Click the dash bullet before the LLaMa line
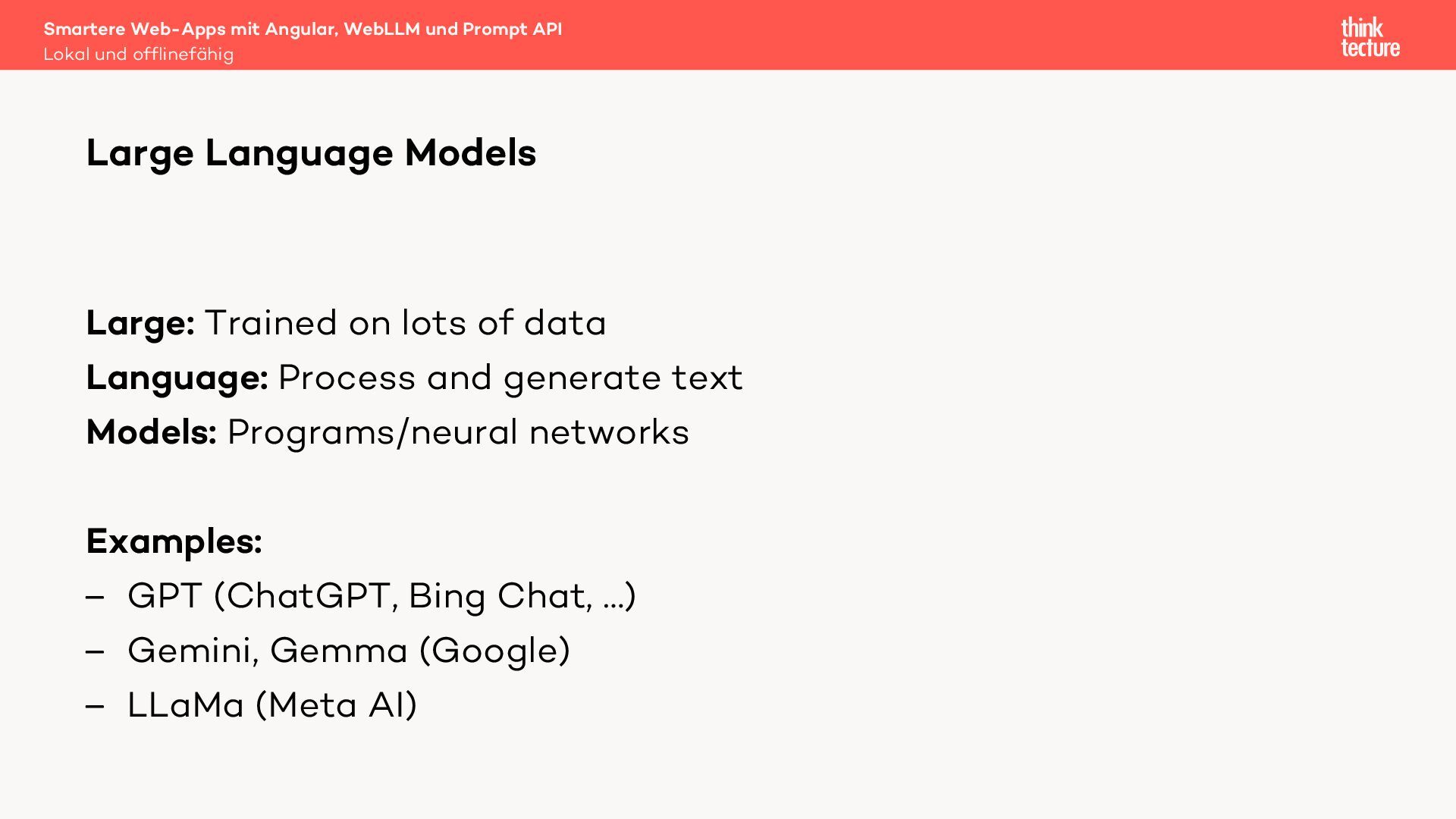1456x819 pixels. pos(95,706)
